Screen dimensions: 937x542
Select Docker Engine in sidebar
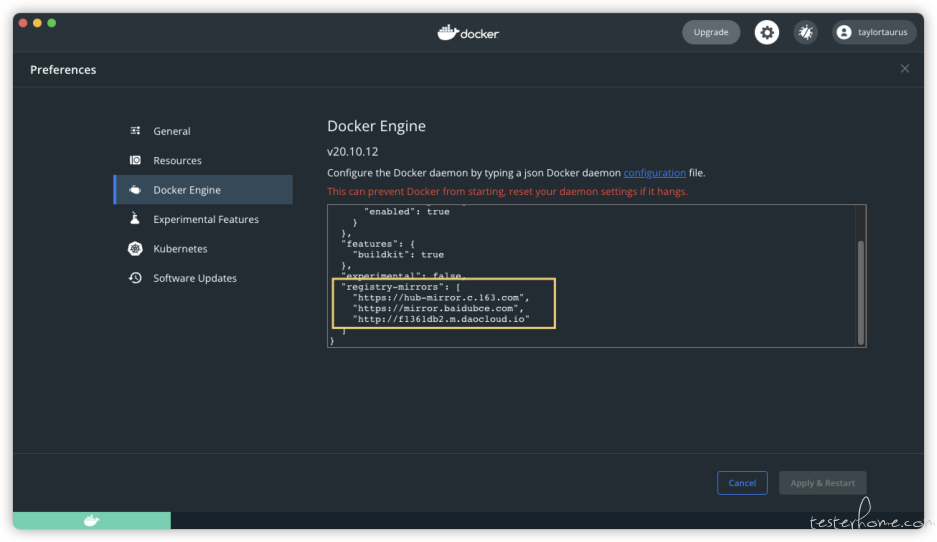click(203, 190)
